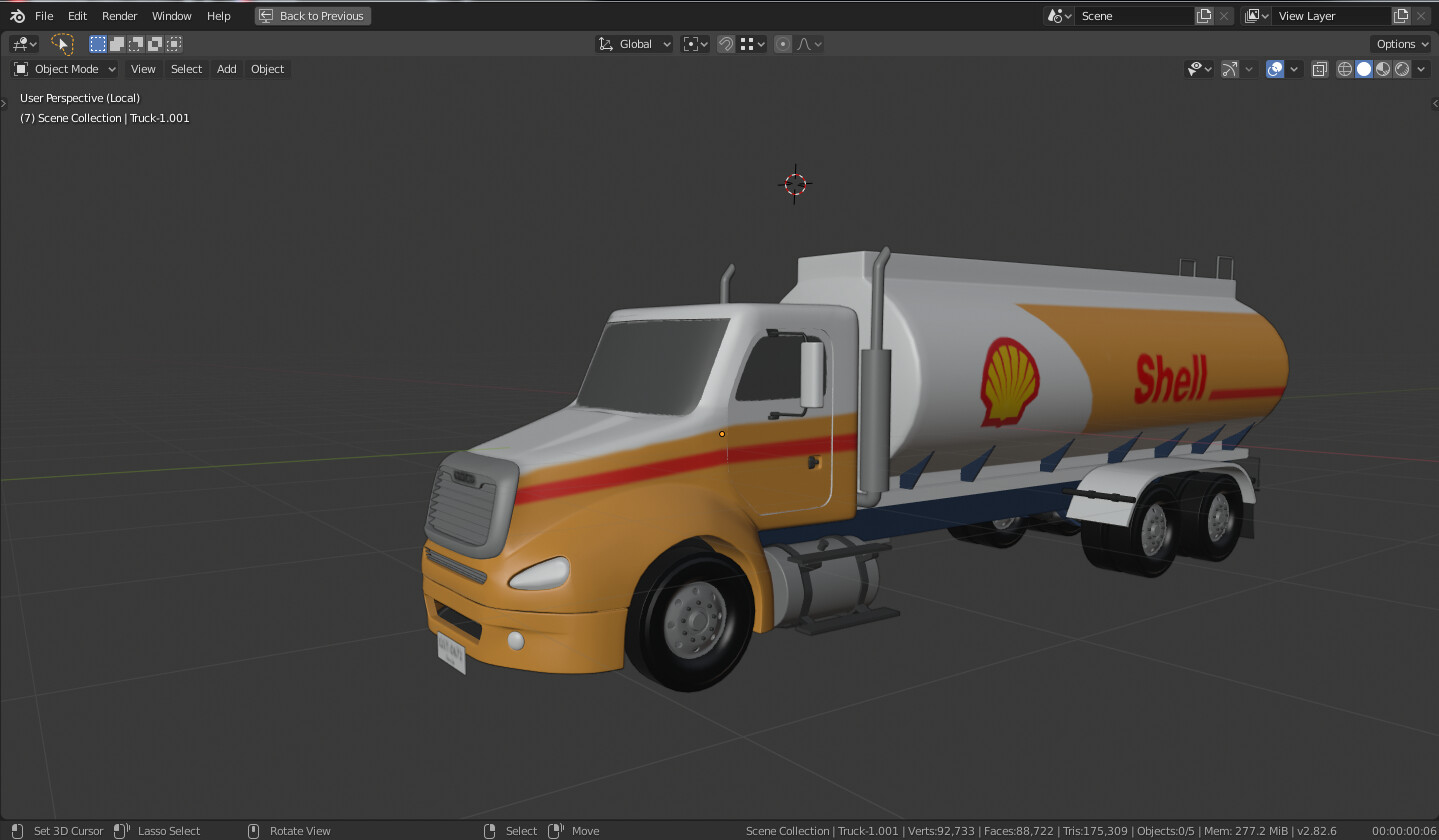Image resolution: width=1439 pixels, height=840 pixels.
Task: Open the Help menu
Action: pos(218,16)
